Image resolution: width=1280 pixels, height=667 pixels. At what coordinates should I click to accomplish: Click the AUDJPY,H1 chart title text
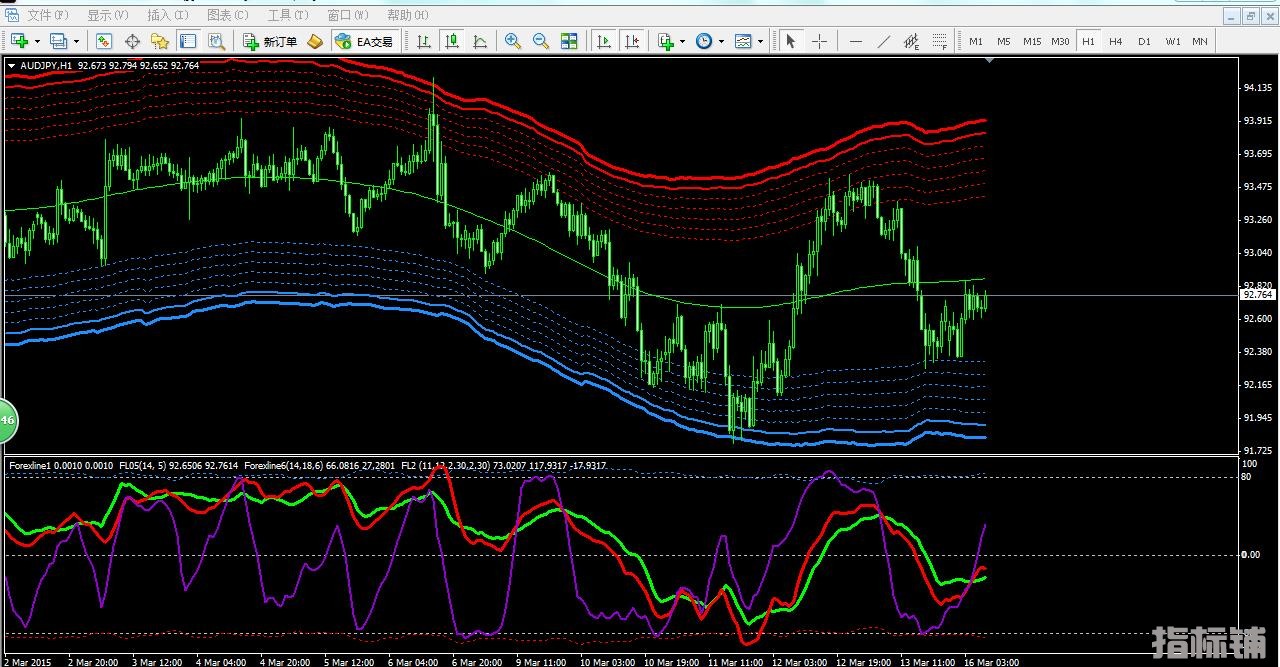pyautogui.click(x=45, y=66)
